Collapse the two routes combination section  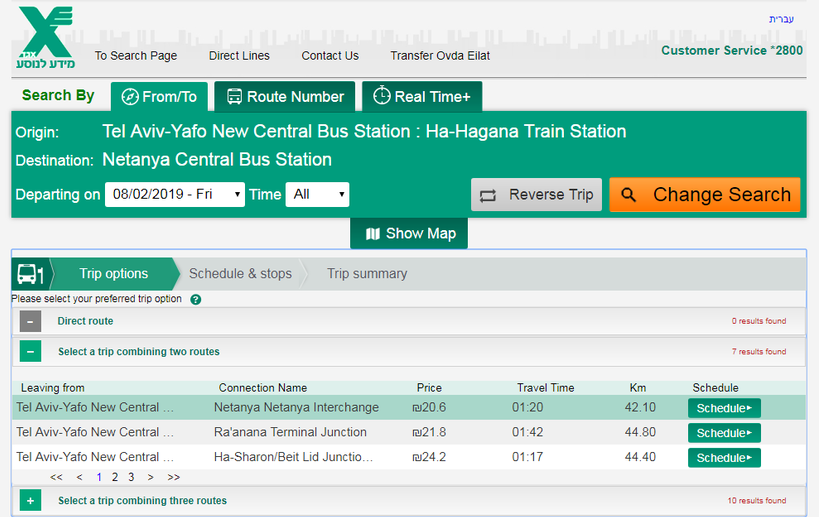(x=31, y=352)
